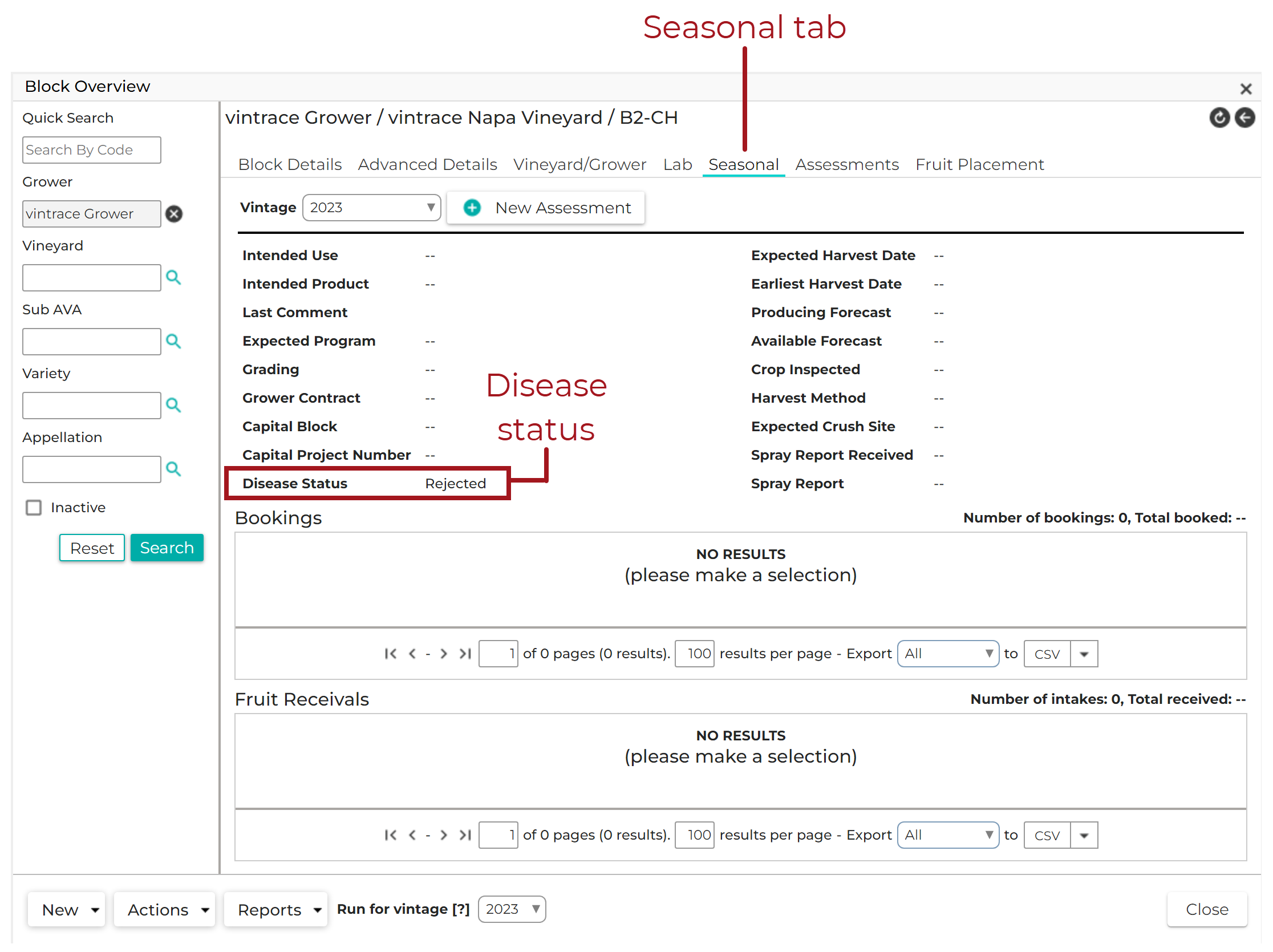Go to previous page in Bookings pager

412,654
